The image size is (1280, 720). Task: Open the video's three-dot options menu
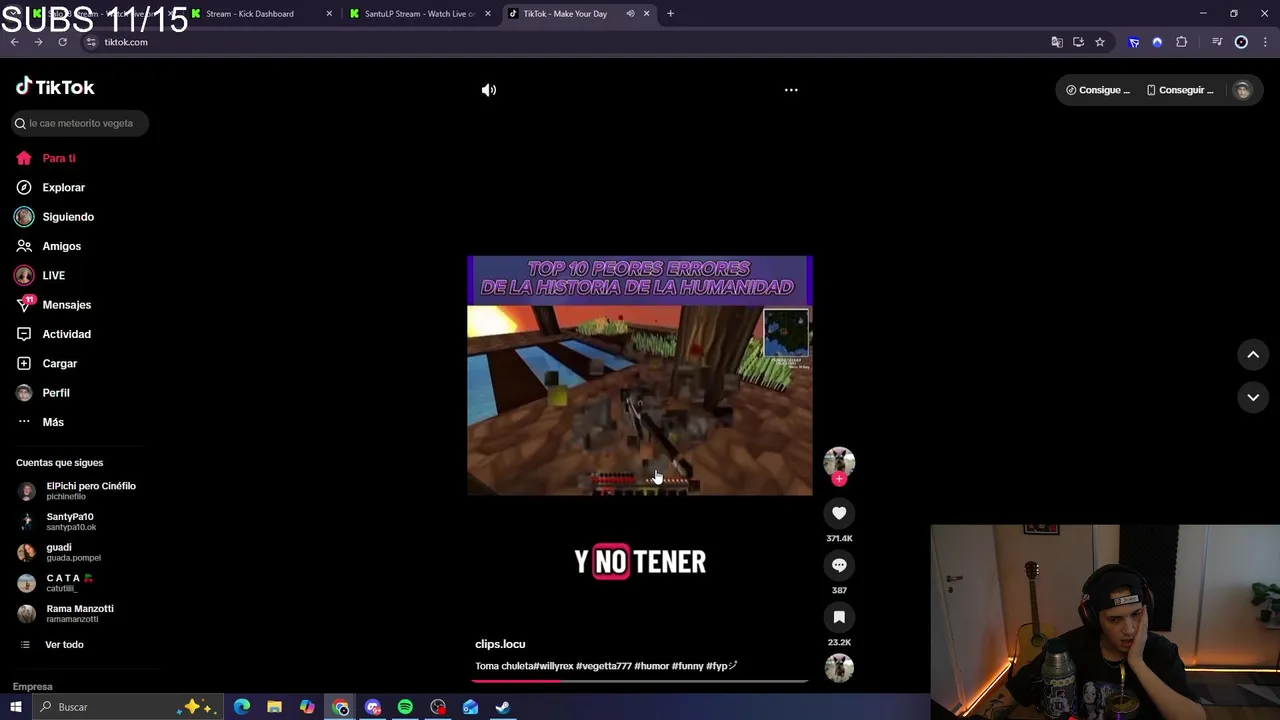pos(791,90)
